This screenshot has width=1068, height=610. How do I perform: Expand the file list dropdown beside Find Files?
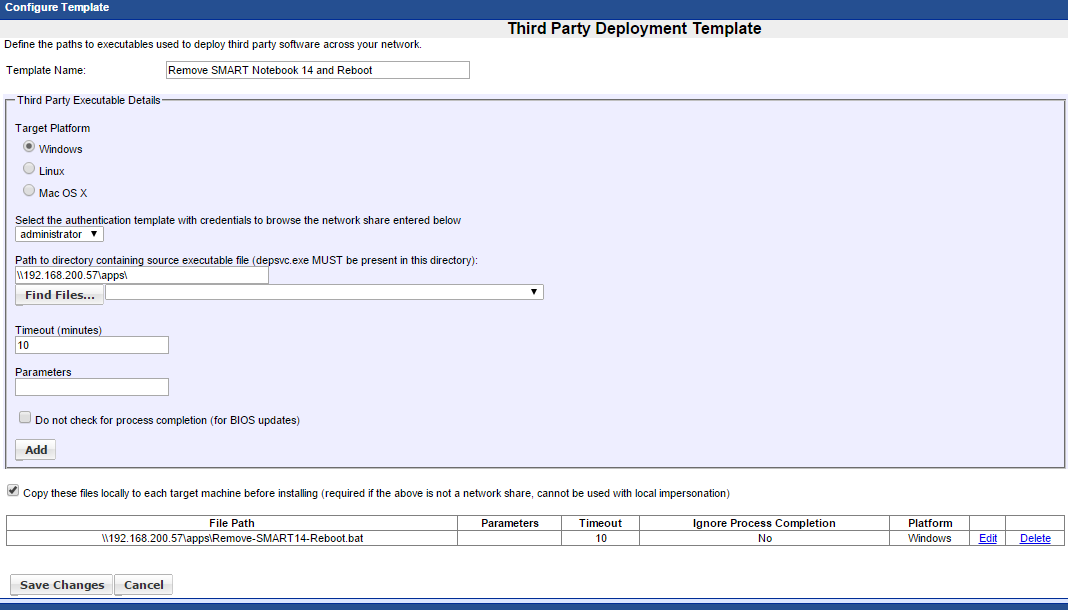point(324,292)
